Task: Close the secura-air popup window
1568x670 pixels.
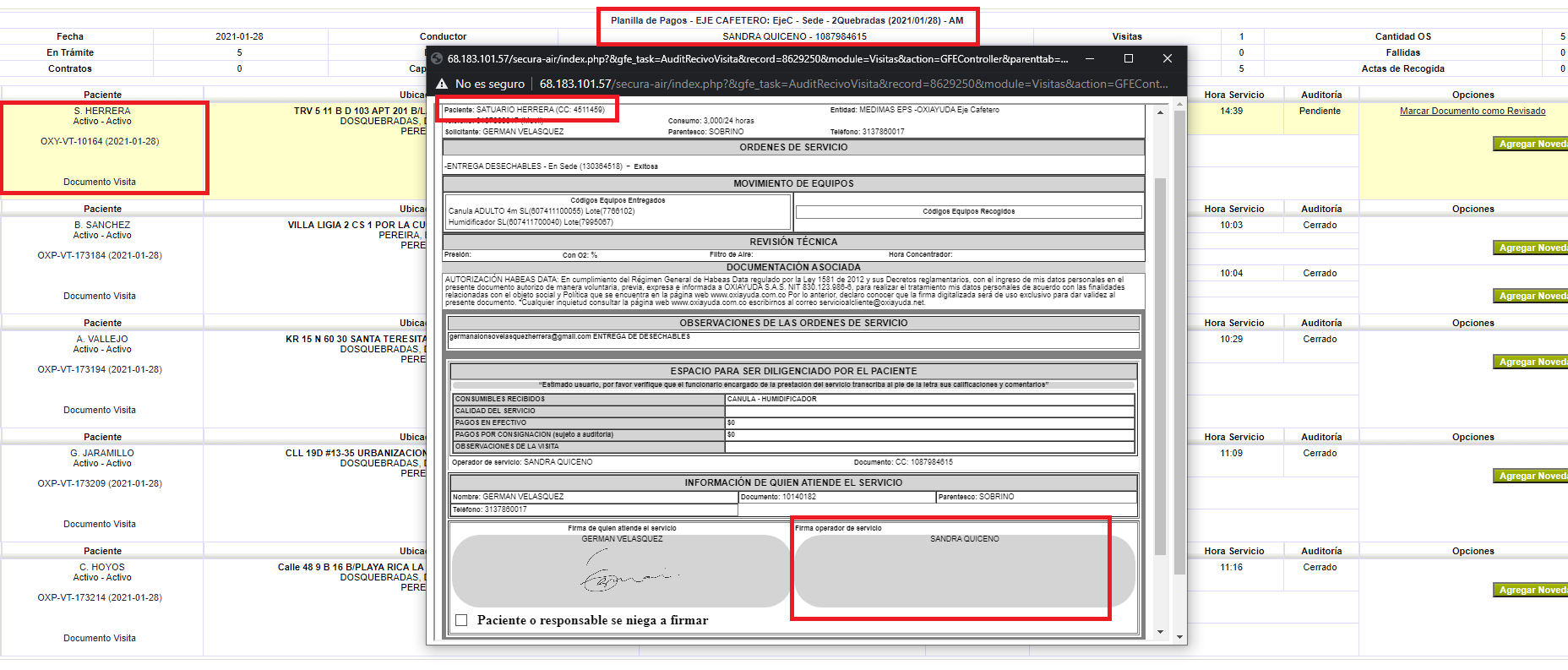Action: click(1168, 59)
